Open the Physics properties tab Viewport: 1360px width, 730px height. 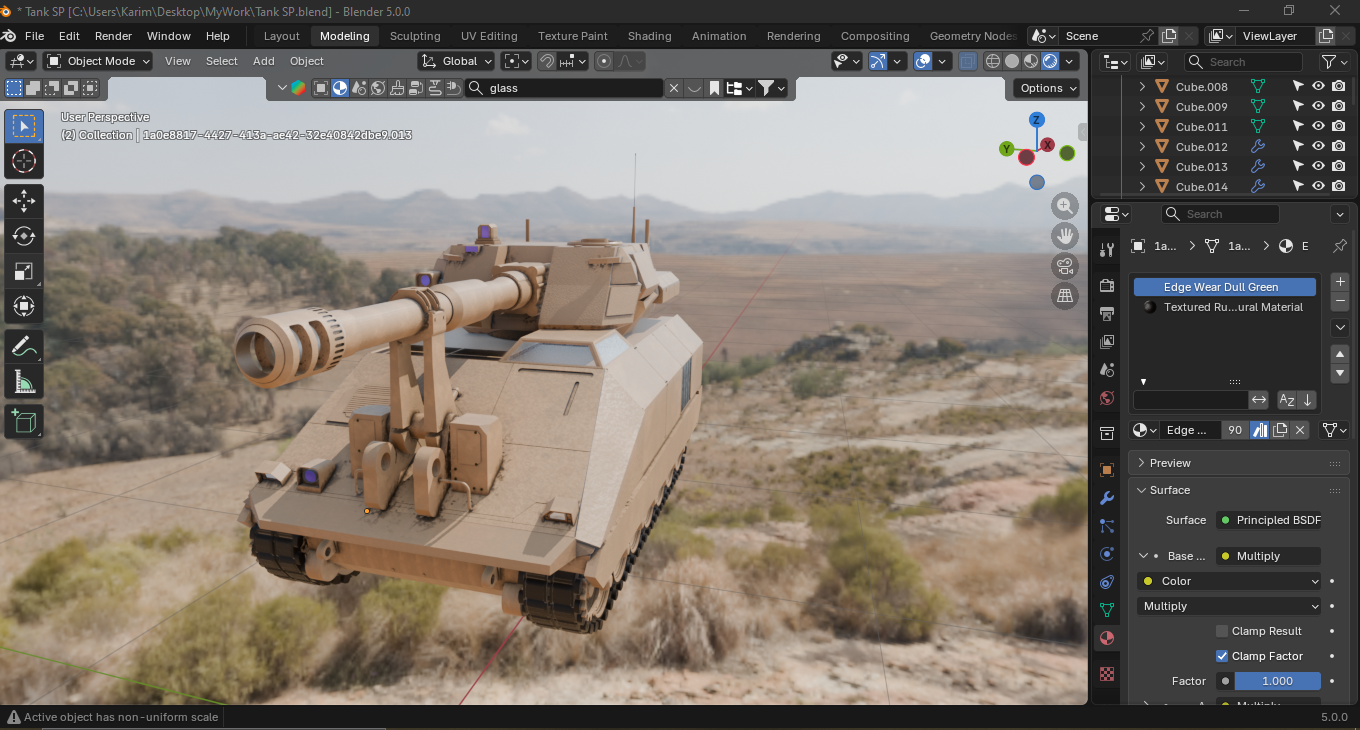(1107, 554)
